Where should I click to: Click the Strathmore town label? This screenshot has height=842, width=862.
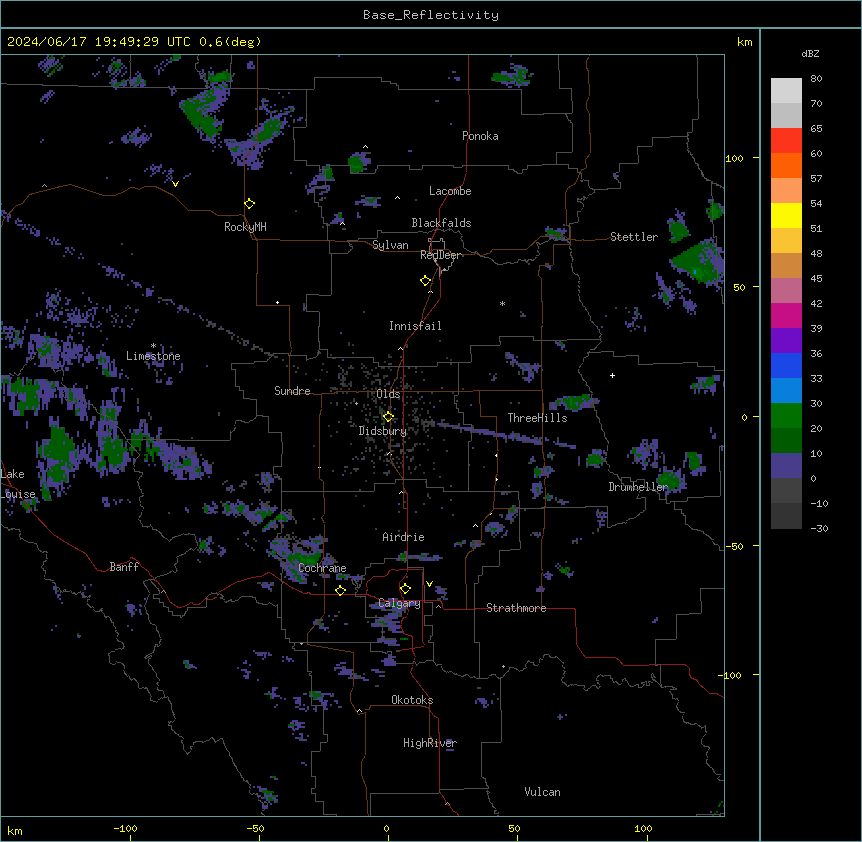point(516,608)
